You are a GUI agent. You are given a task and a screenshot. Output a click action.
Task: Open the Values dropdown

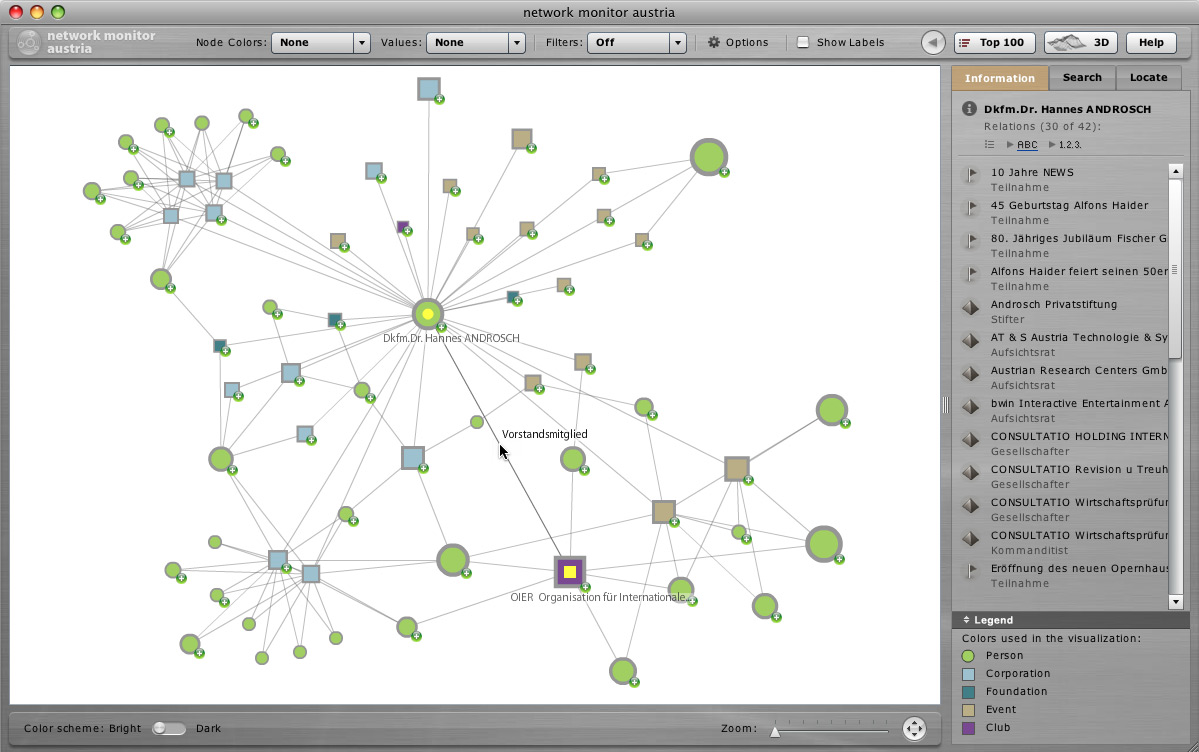(x=475, y=42)
